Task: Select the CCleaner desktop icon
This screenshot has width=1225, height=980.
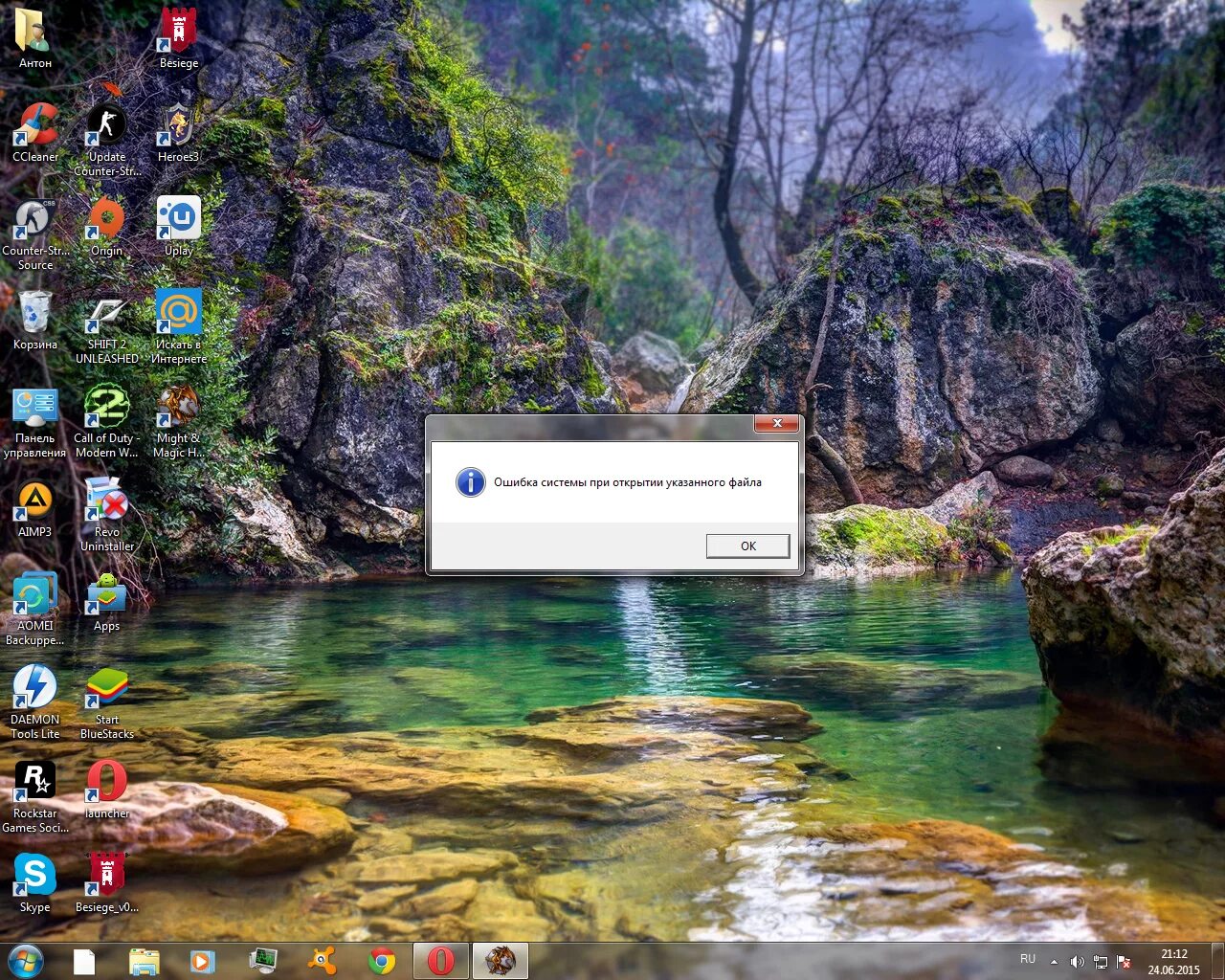Action: [x=35, y=132]
